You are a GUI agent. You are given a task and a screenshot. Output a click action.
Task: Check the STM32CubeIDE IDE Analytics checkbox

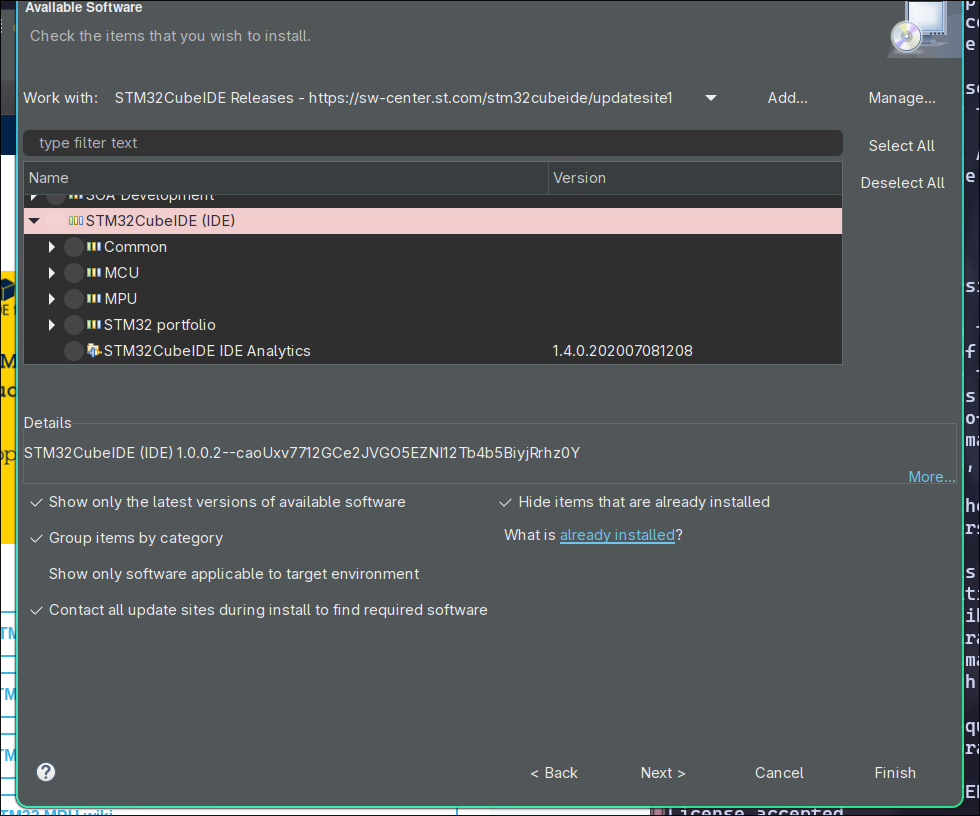[73, 350]
